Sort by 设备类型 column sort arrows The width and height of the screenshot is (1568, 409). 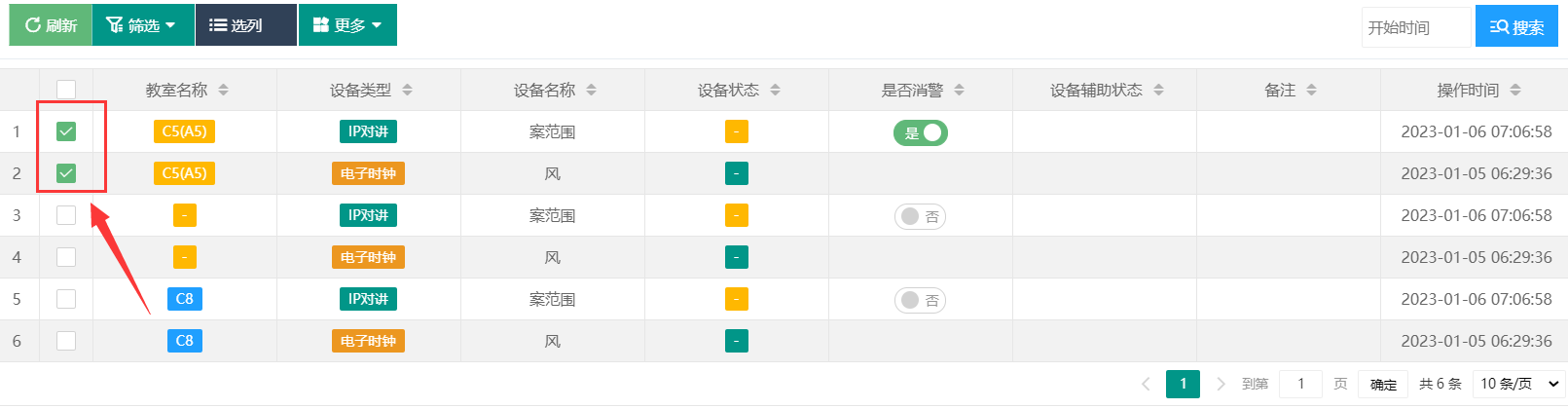click(408, 90)
